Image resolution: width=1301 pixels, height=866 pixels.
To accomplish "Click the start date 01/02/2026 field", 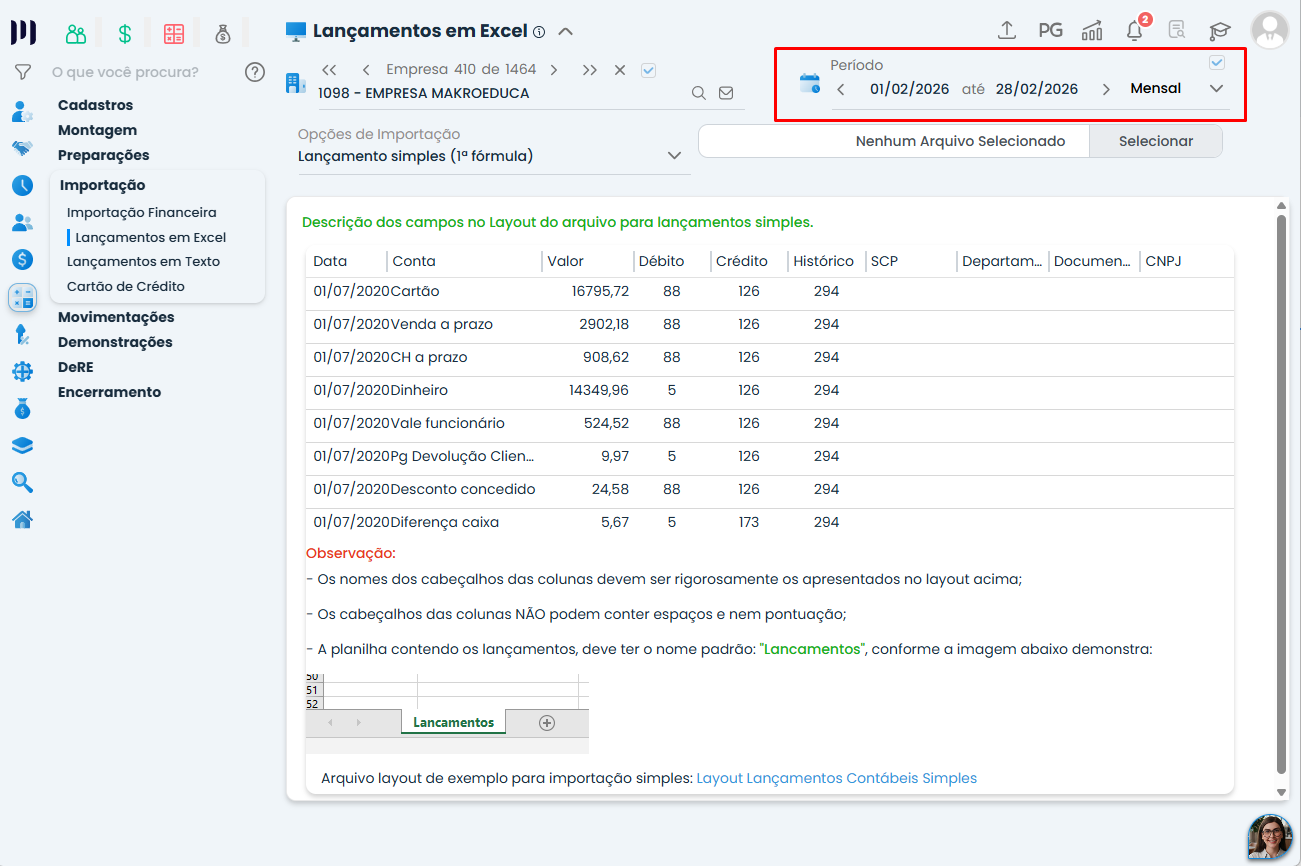I will click(x=909, y=89).
